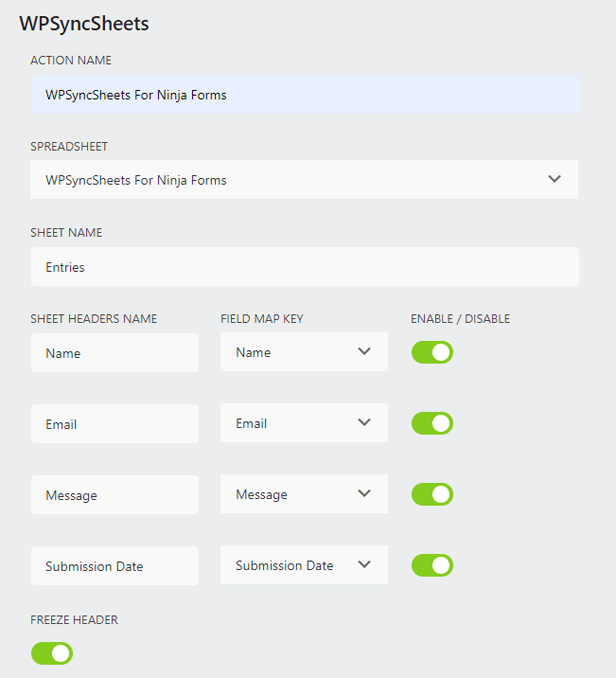This screenshot has height=678, width=616.
Task: Click the SHEET HEADERS NAME label
Action: pos(93,319)
